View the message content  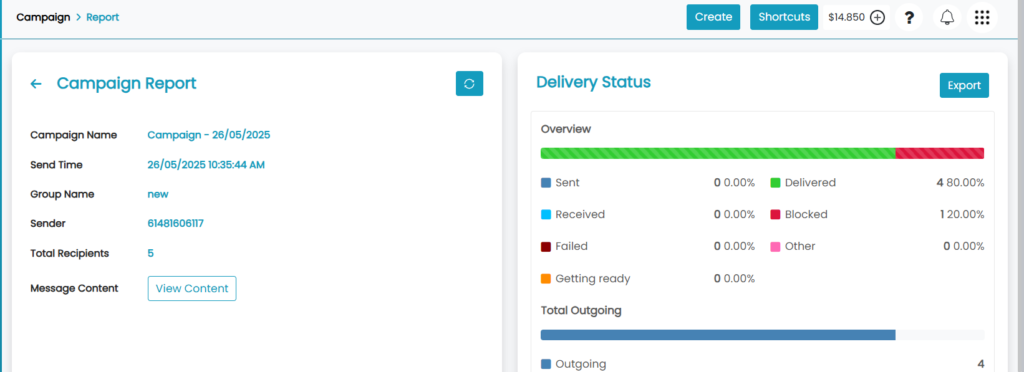tap(192, 288)
